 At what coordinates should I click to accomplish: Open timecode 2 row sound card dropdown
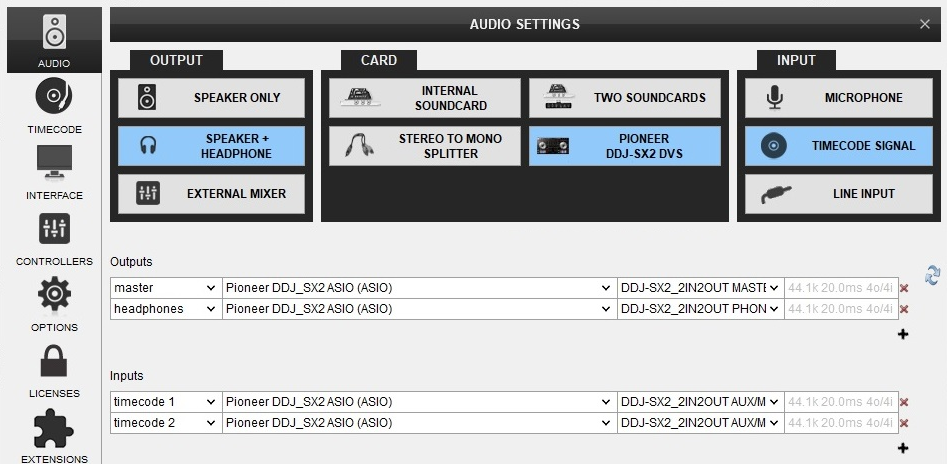[419, 424]
